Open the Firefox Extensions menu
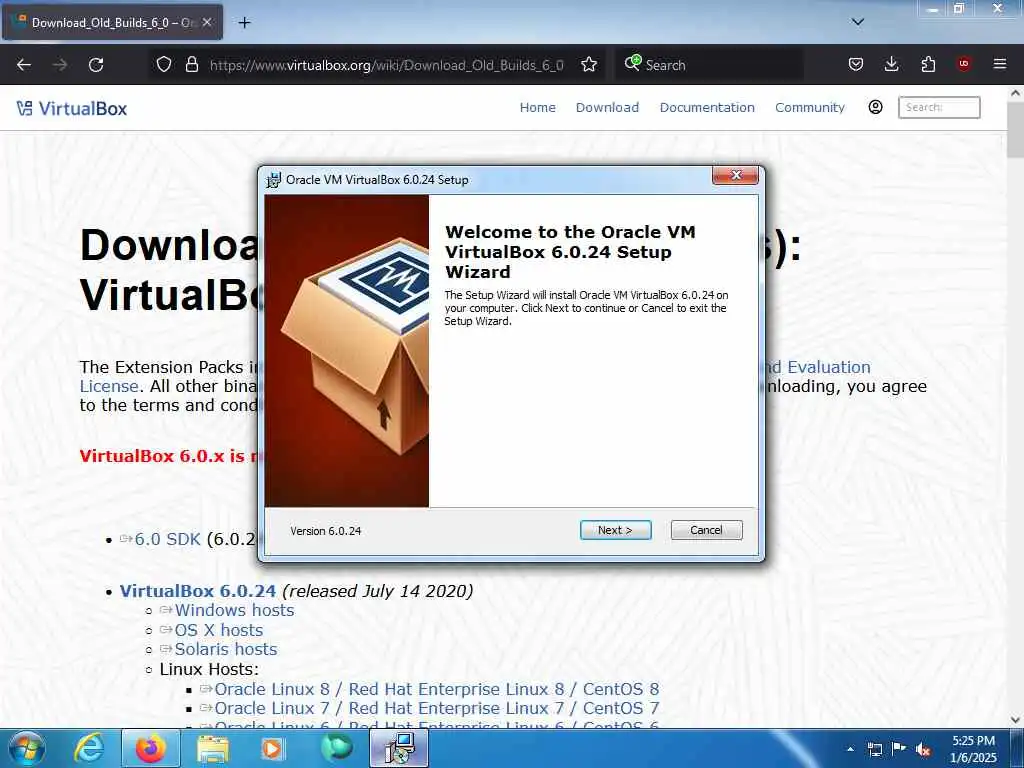This screenshot has width=1024, height=768. click(928, 64)
